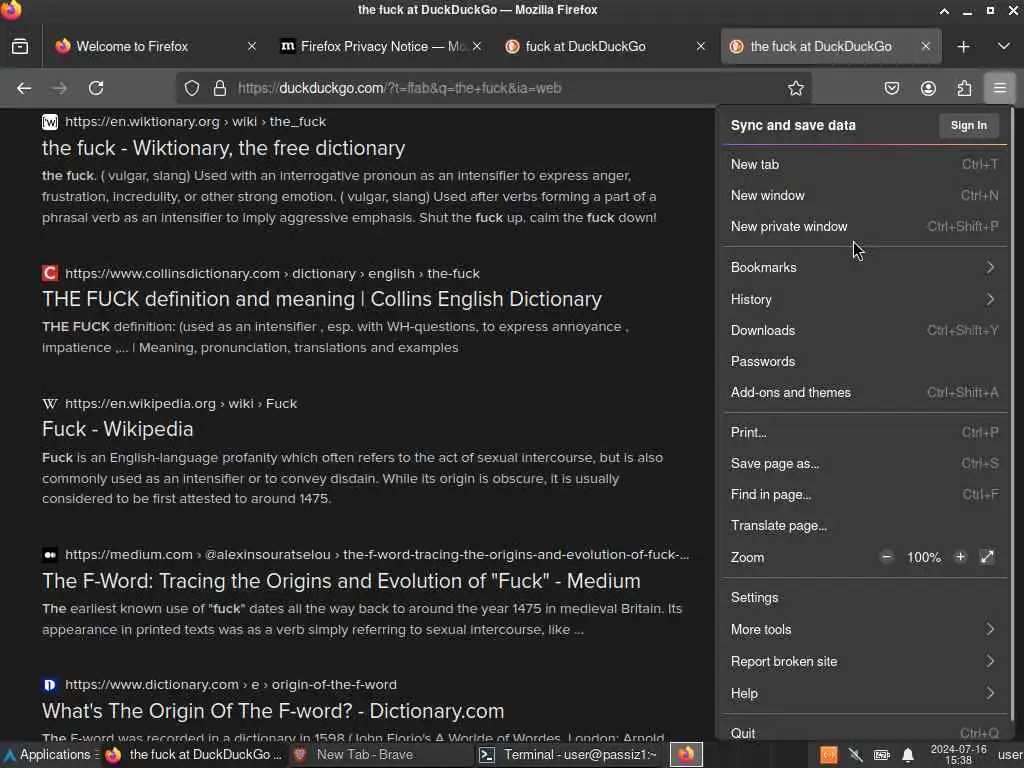Screen dimensions: 1024x768
Task: Click the padlock site info icon
Action: [220, 88]
